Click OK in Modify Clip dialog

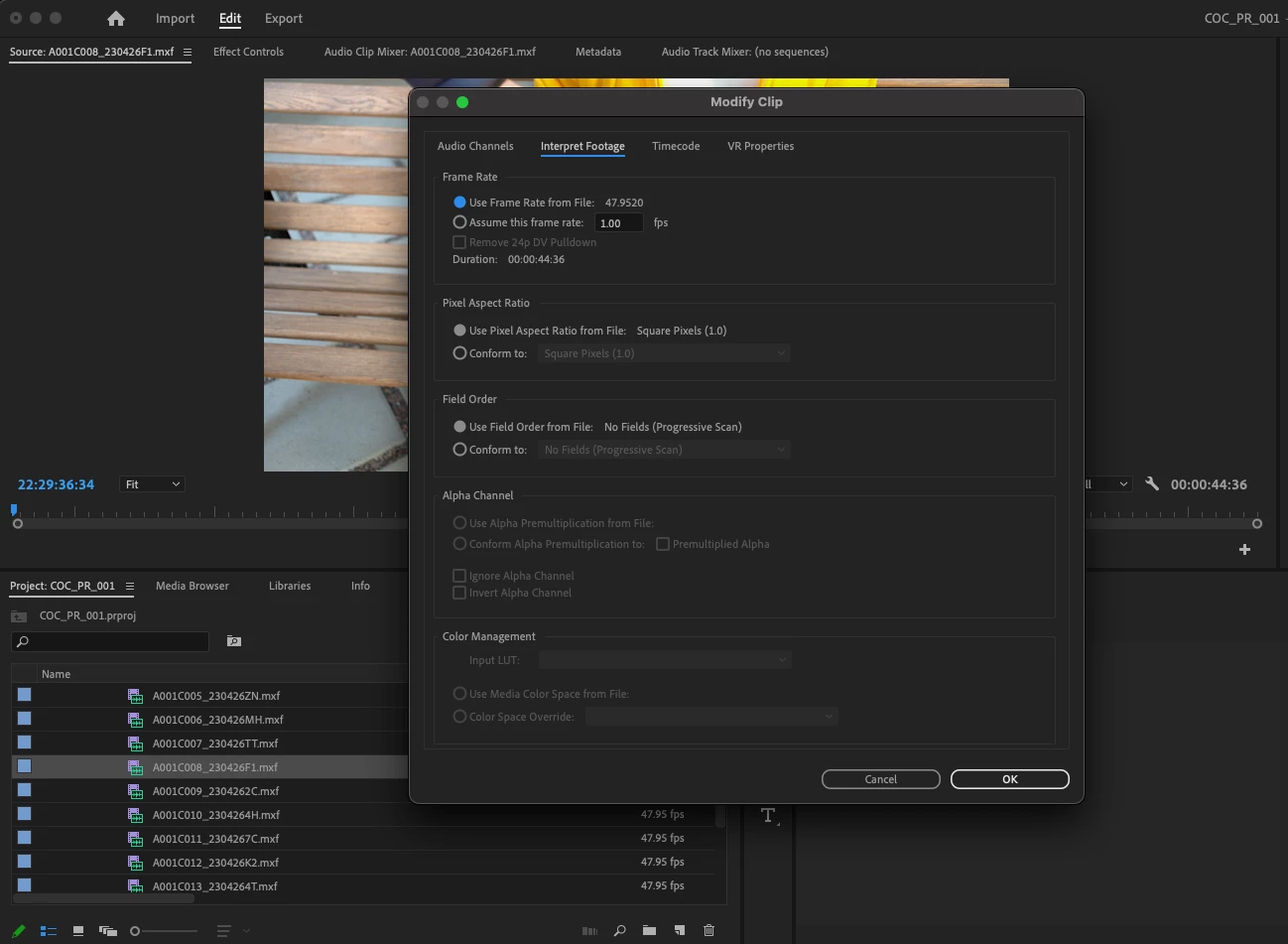[x=1010, y=779]
